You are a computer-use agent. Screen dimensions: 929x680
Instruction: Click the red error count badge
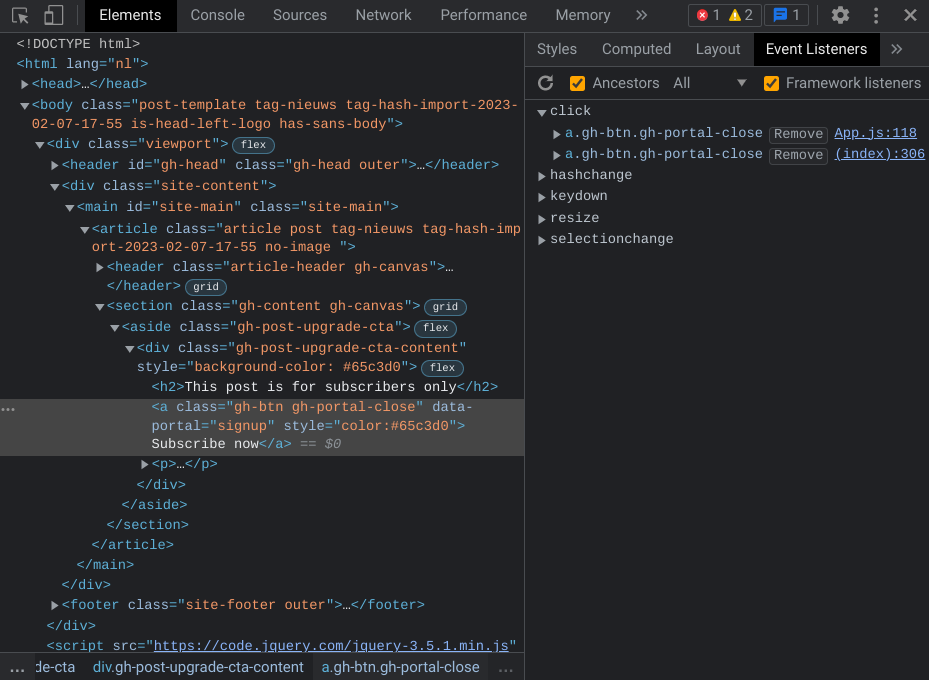coord(709,15)
